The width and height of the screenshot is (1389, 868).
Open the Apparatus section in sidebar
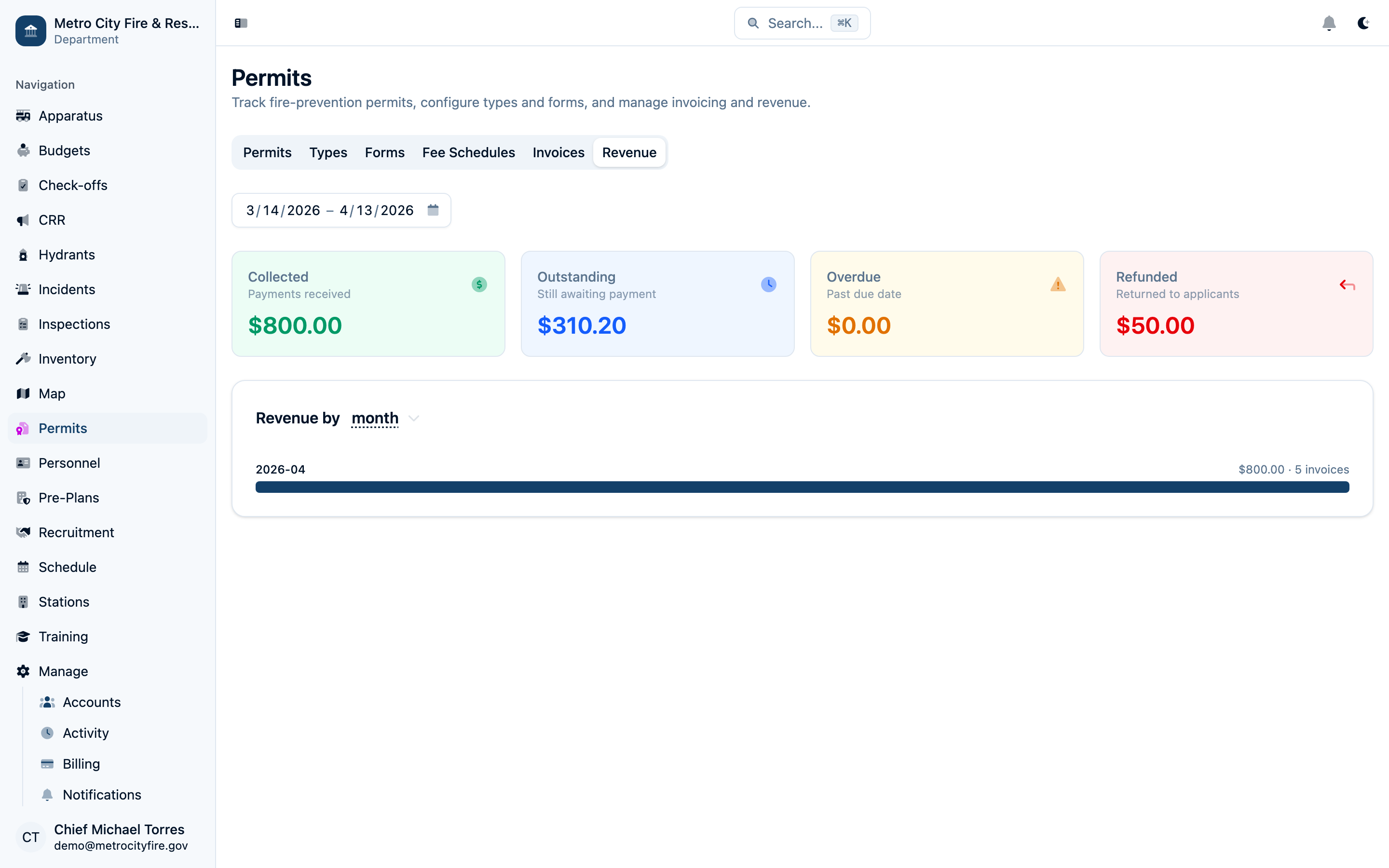pos(71,116)
